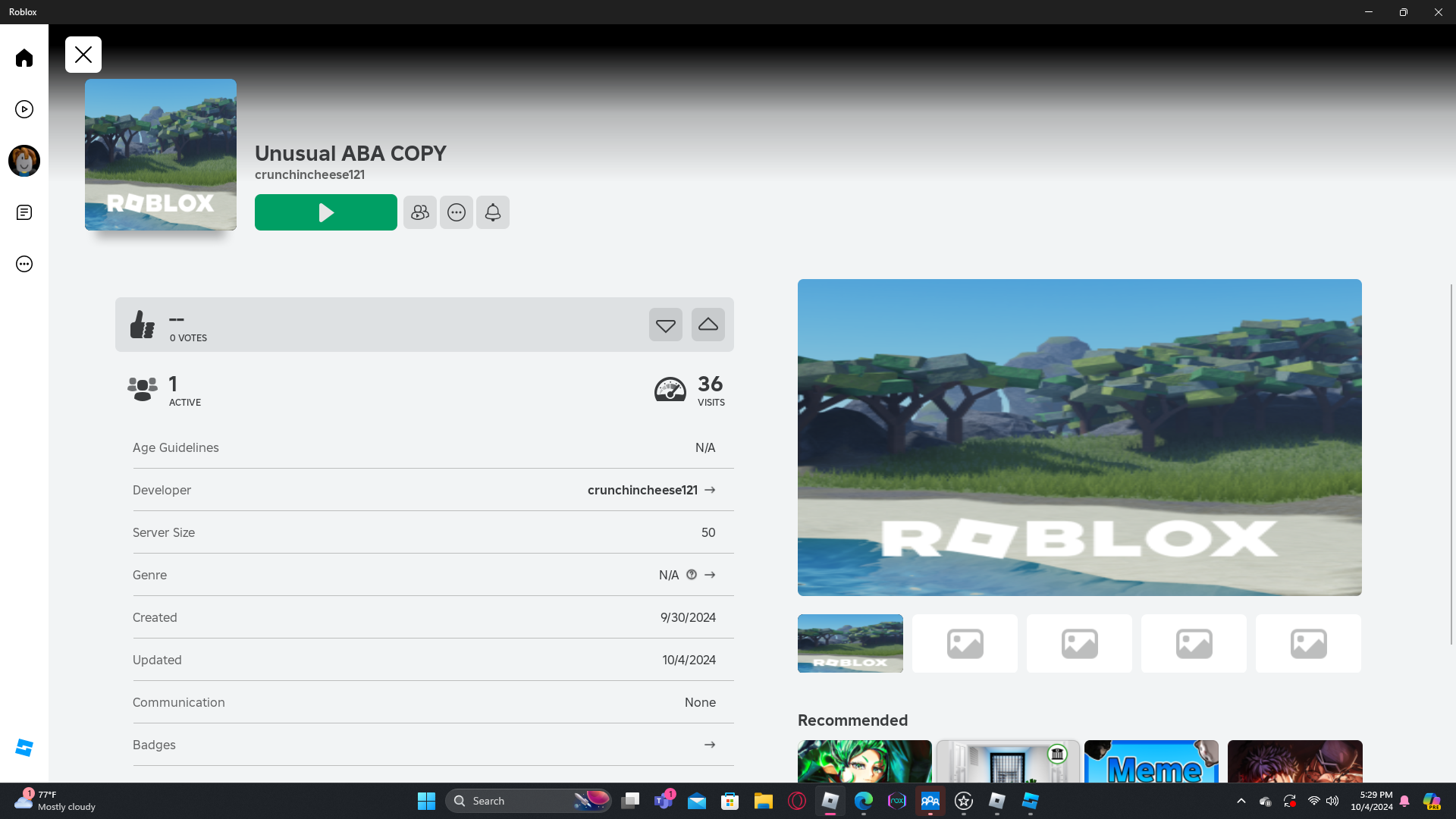Click the 36 Visits gauge icon
Screen dimensions: 1456x819
coord(670,390)
